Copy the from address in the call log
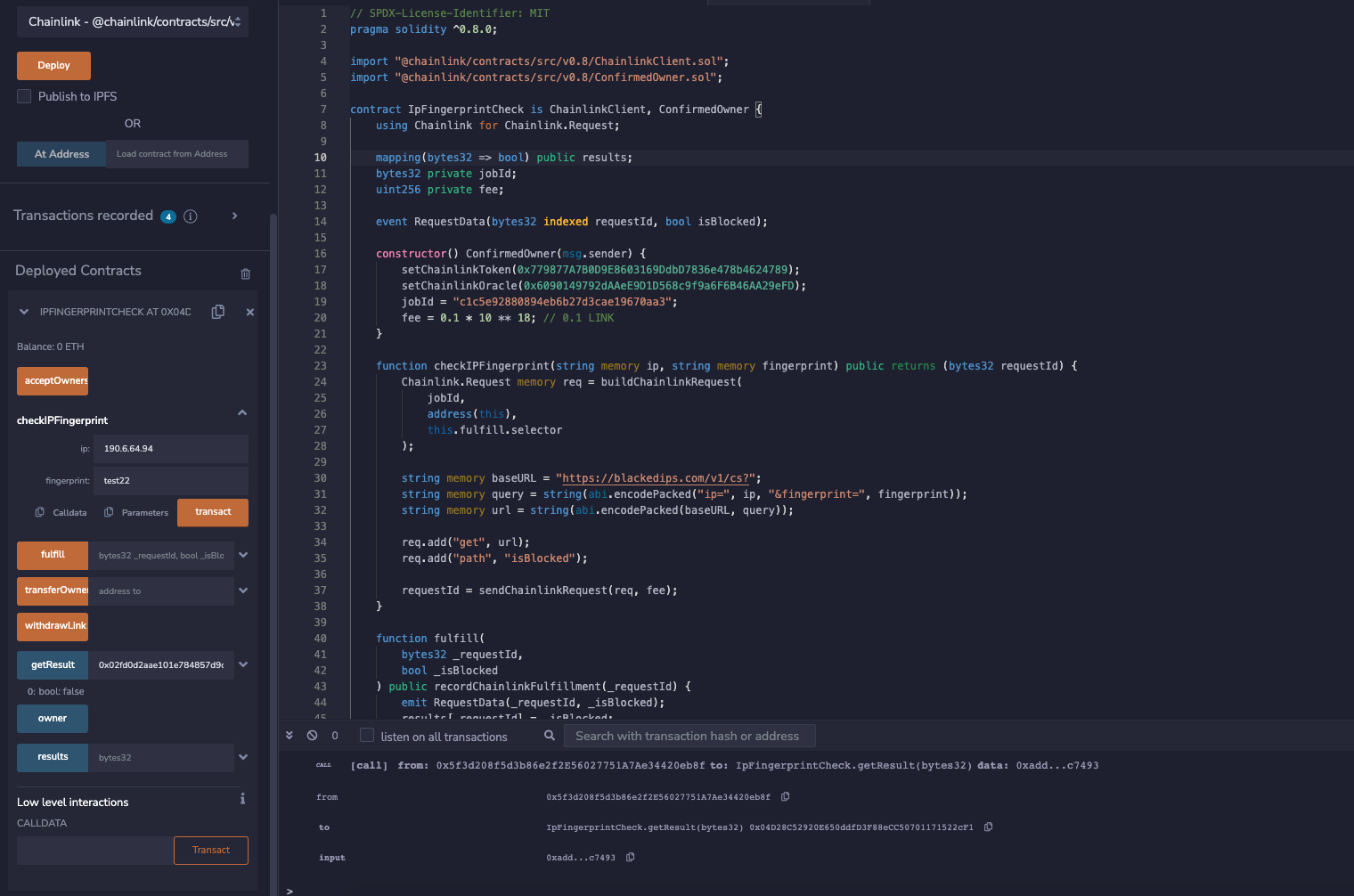 (x=786, y=797)
